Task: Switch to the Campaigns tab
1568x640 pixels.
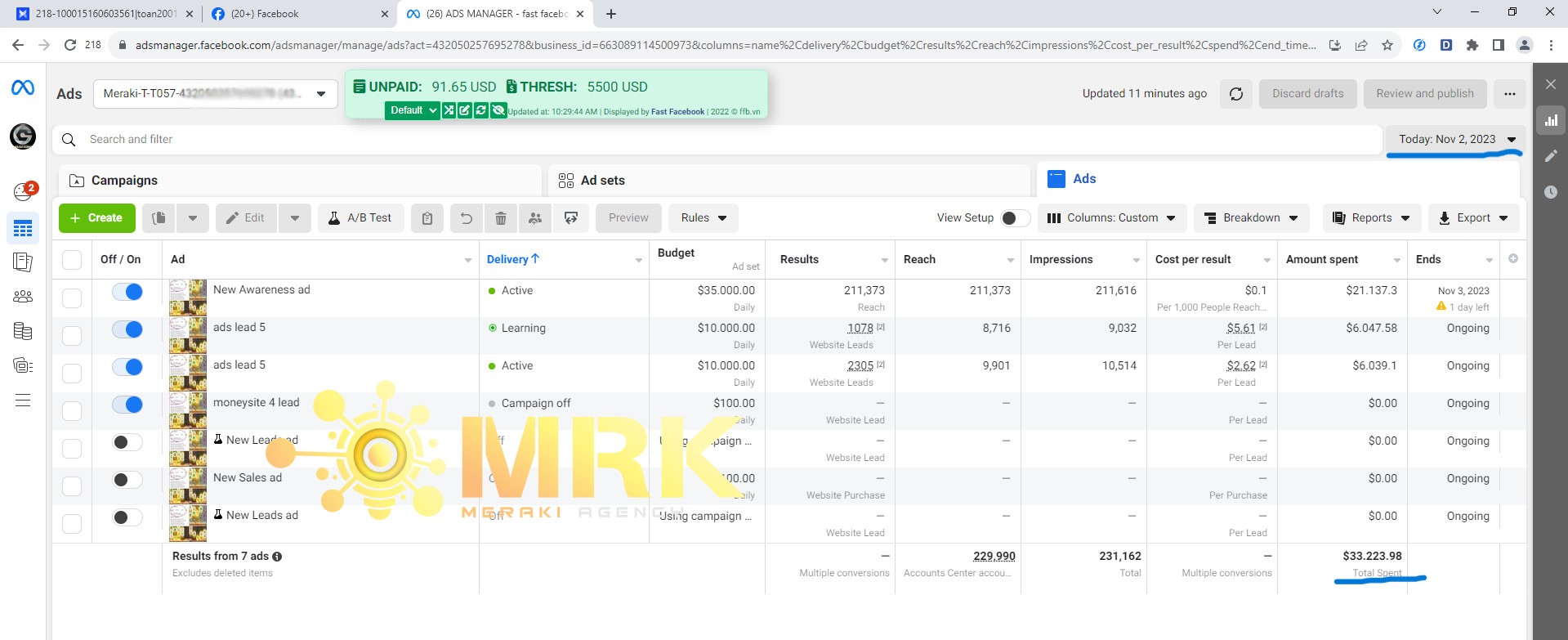Action: pos(300,181)
